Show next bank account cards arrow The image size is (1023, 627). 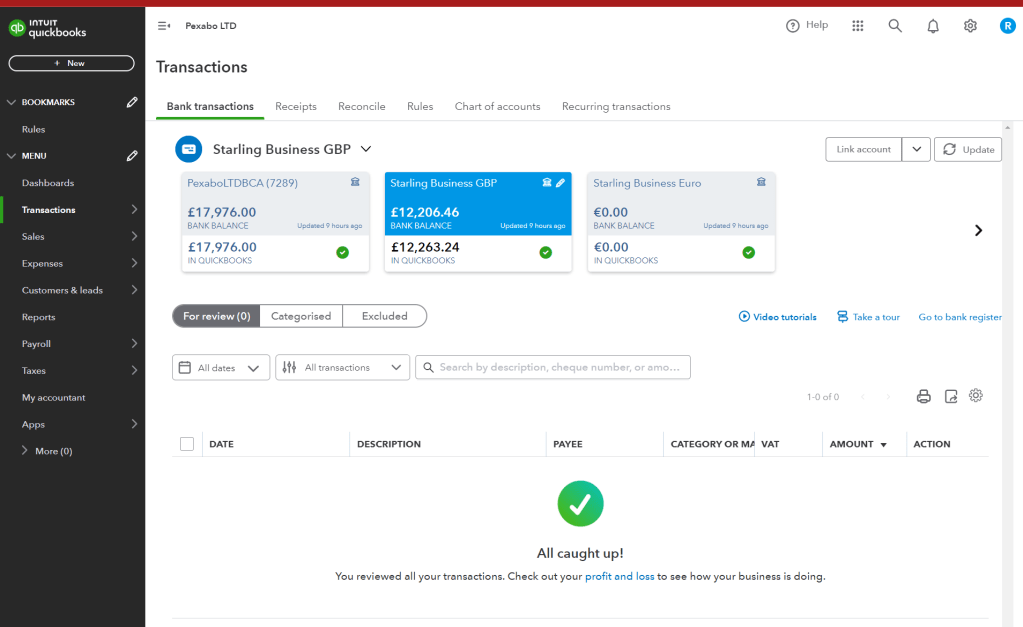[978, 230]
